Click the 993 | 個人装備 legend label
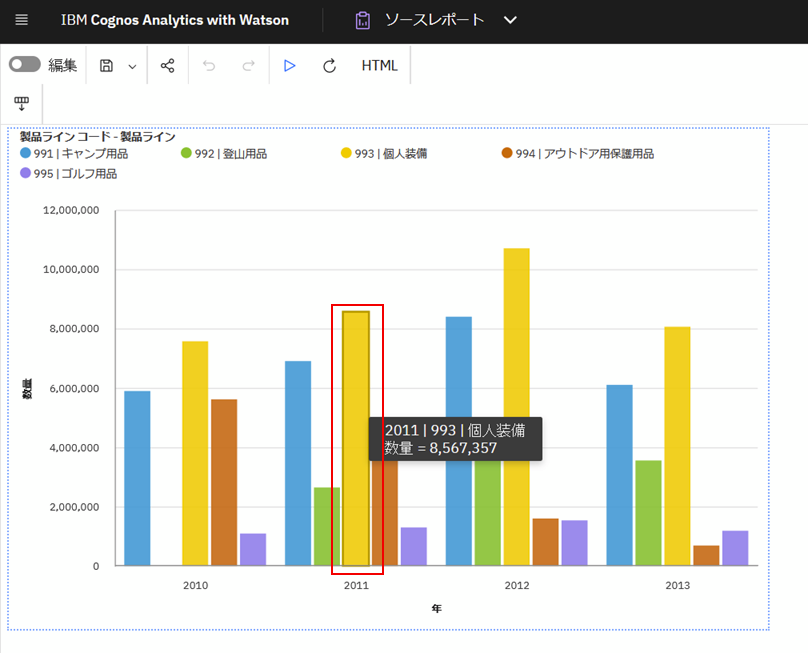Image resolution: width=808 pixels, height=653 pixels. 391,154
